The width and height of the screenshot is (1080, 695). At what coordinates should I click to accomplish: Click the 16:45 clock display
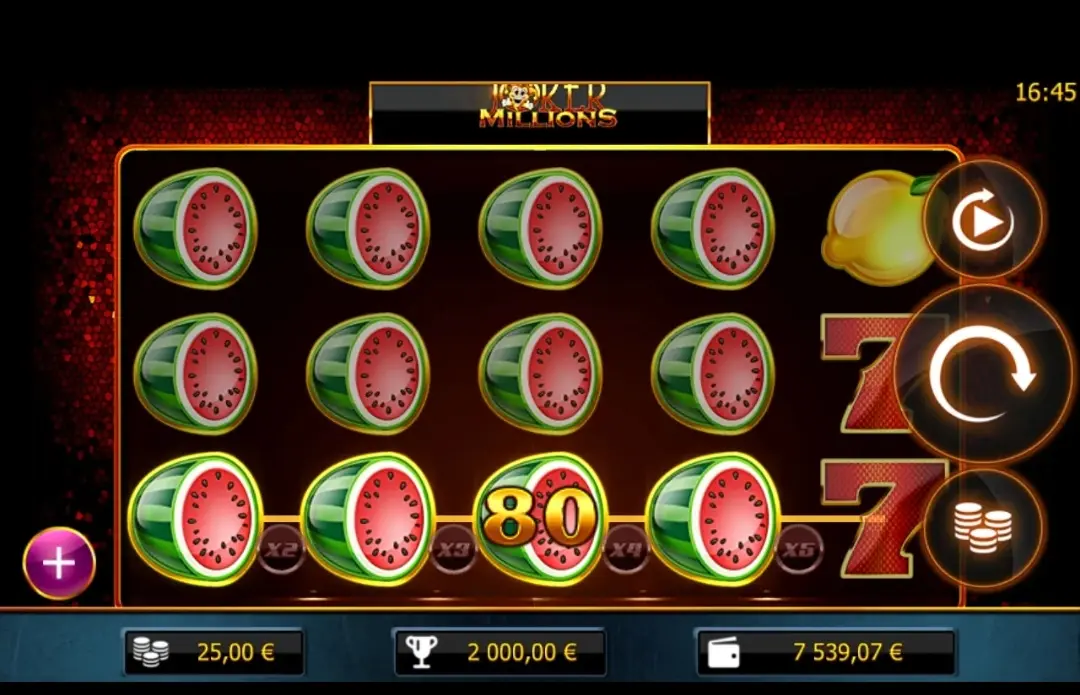coord(1045,92)
